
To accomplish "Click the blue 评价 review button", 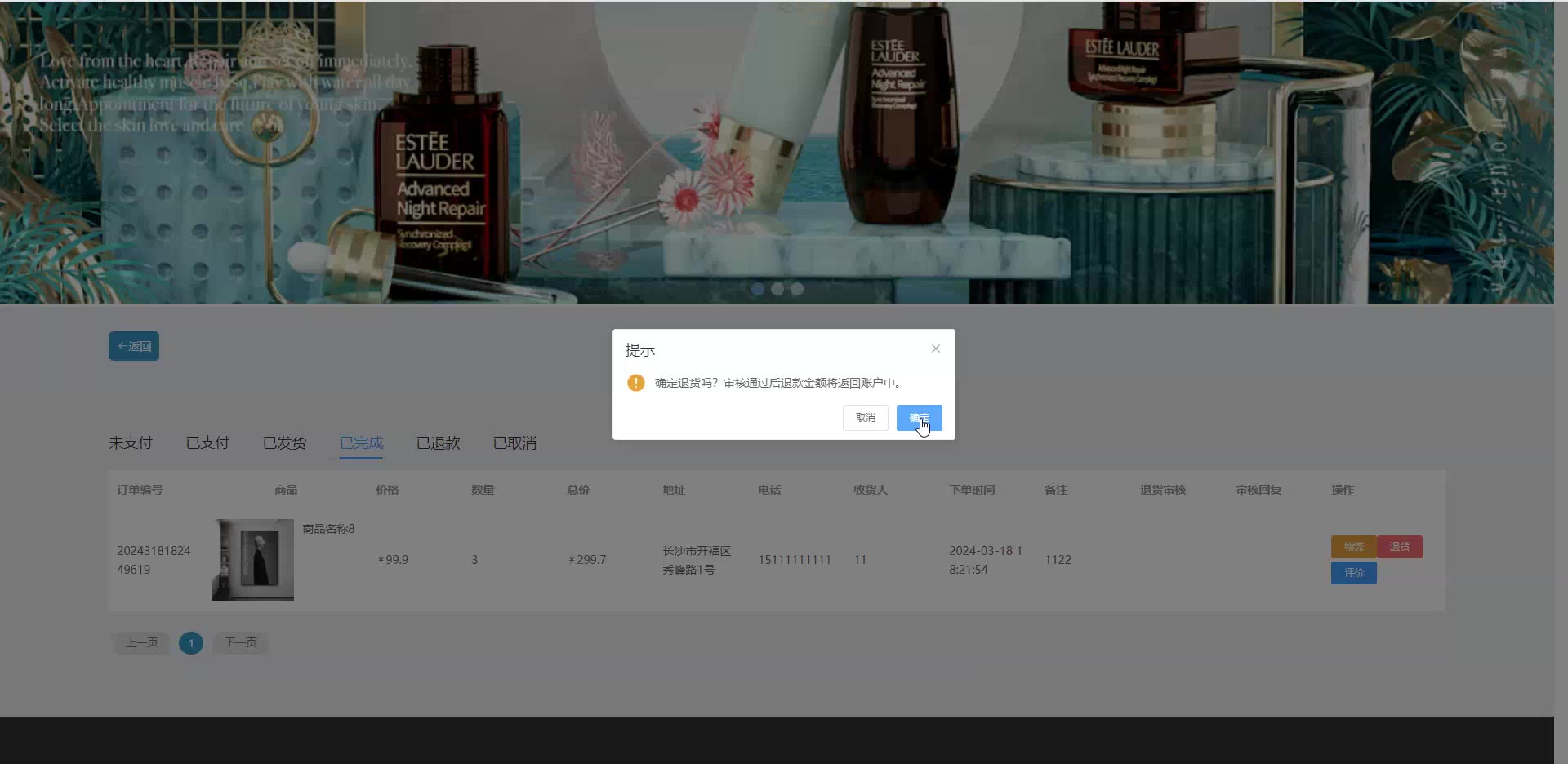I will point(1354,573).
